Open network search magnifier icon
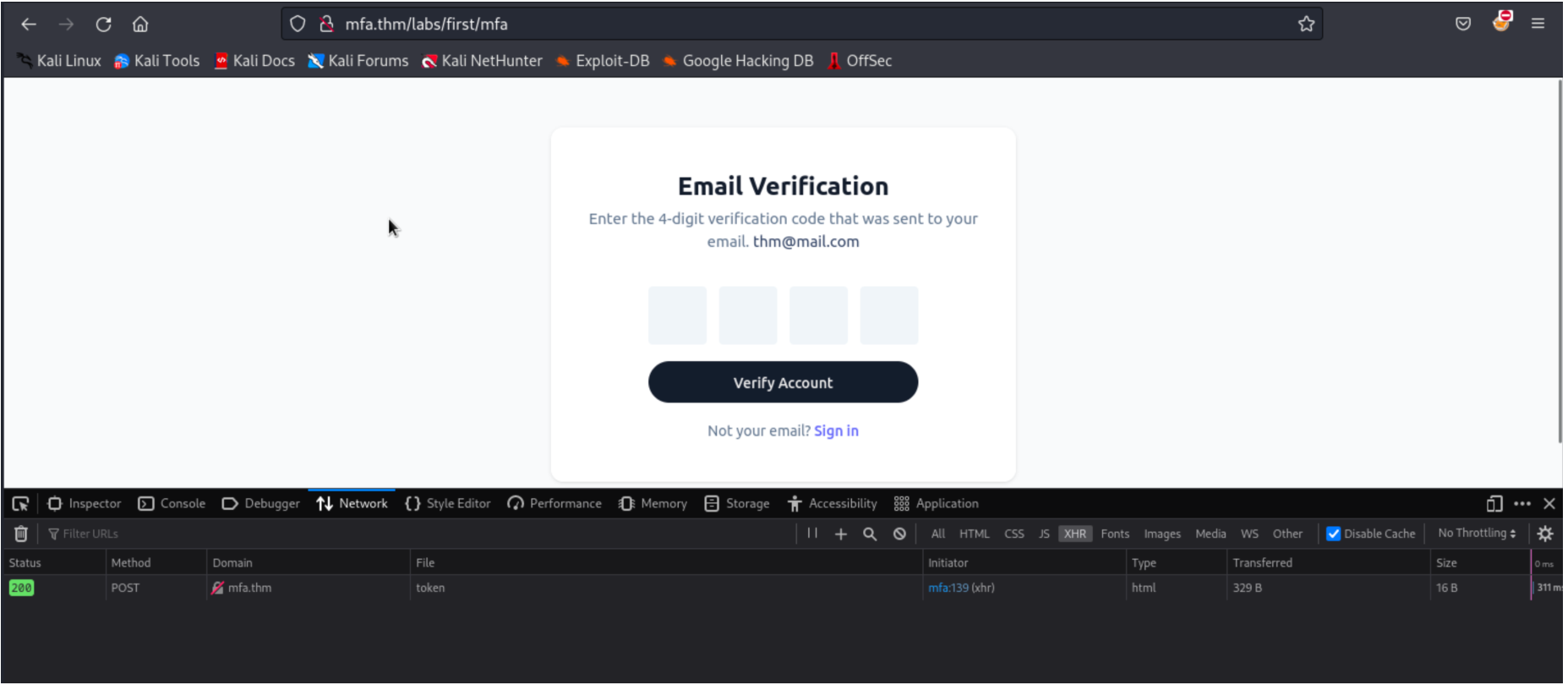The image size is (1568, 696). pyautogui.click(x=870, y=534)
